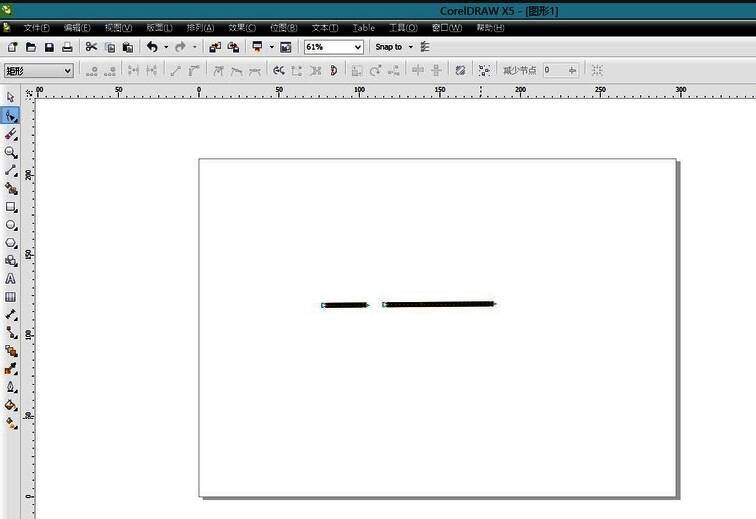Select the Polygon tool
Screen dimensions: 756x519
(x=11, y=243)
